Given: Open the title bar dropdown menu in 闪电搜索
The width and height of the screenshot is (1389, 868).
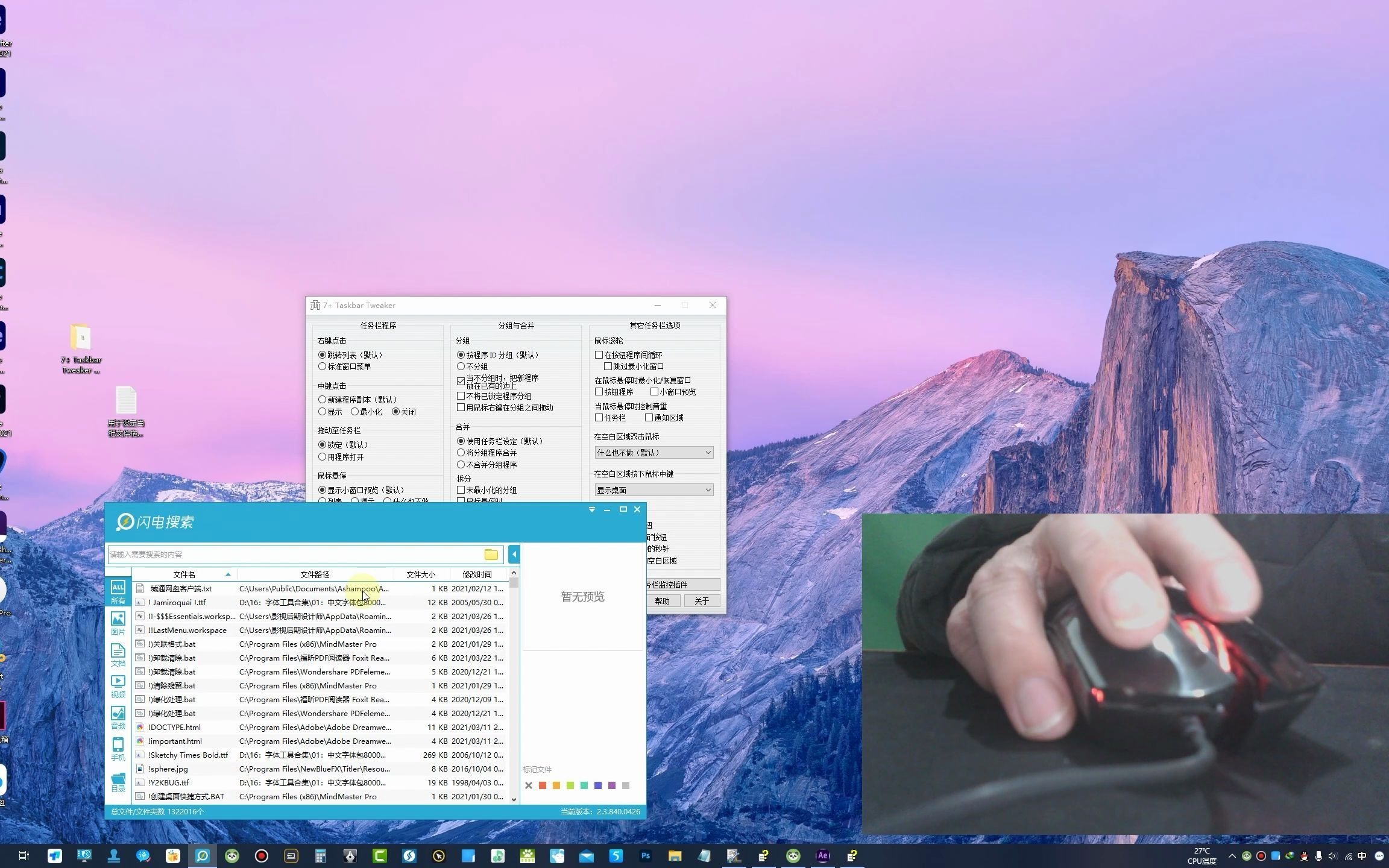Looking at the screenshot, I should coord(591,509).
